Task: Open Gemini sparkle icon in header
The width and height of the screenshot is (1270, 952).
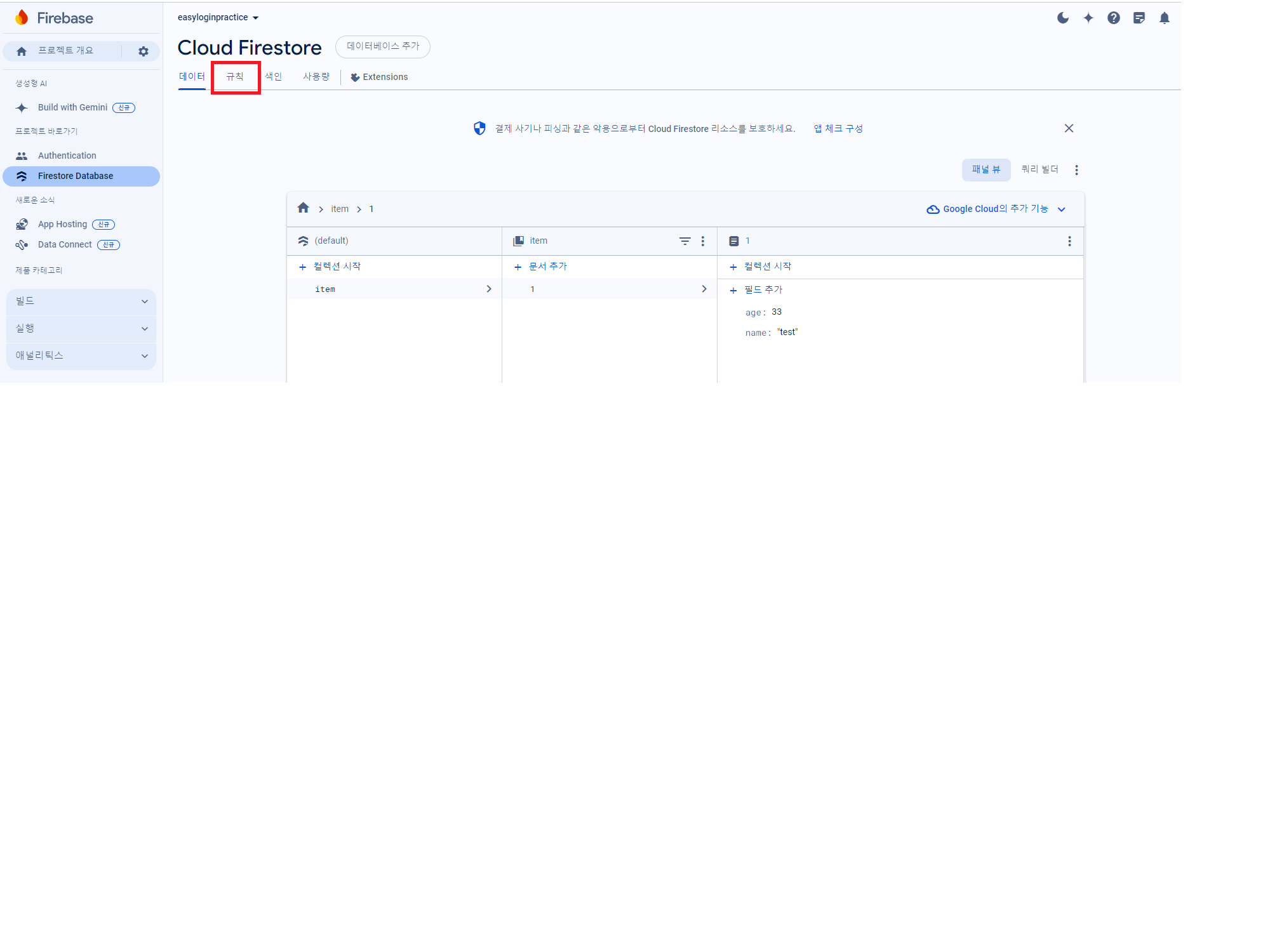Action: 1088,18
